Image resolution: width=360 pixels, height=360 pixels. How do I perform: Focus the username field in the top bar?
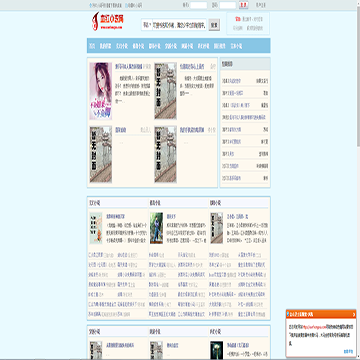198,5
